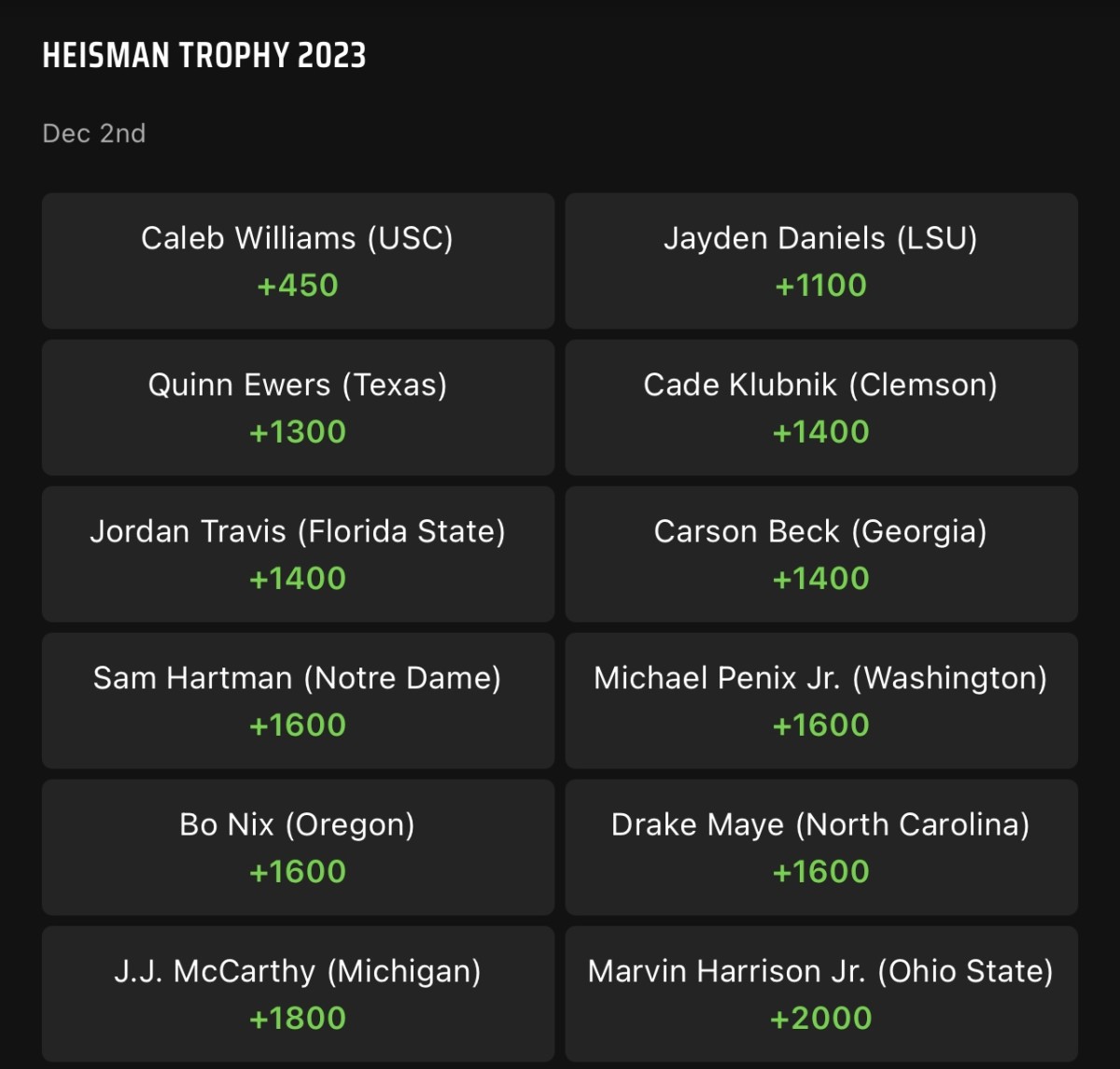Pick Michael Penix Jr. (Washington) bet
Viewport: 1120px width, 1069px height.
[x=820, y=700]
